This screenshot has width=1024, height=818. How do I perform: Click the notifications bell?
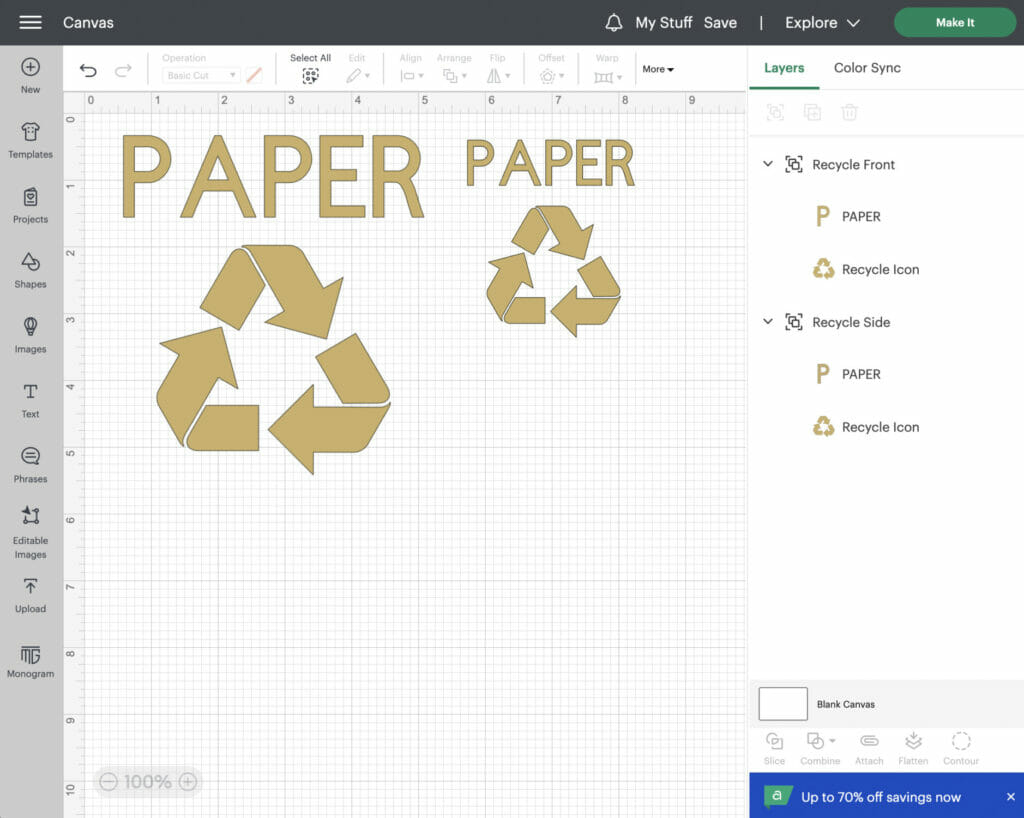[x=613, y=22]
